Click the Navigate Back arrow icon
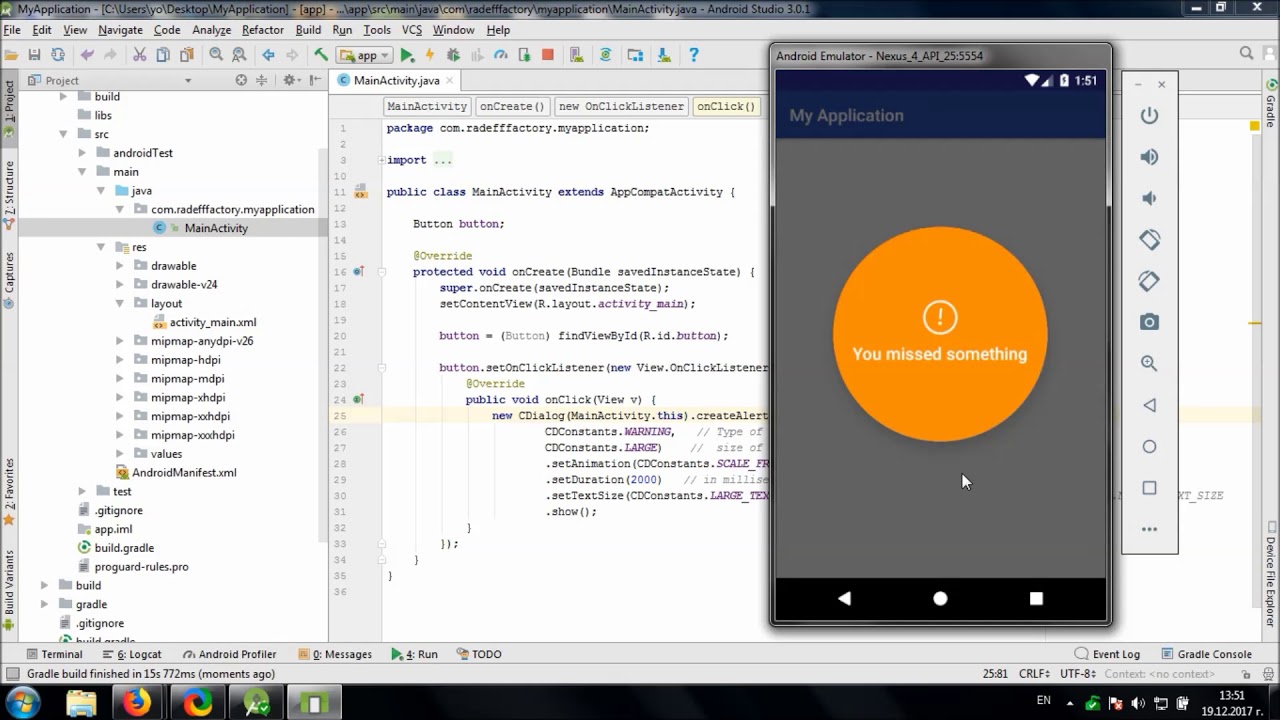The width and height of the screenshot is (1280, 720). 268,55
